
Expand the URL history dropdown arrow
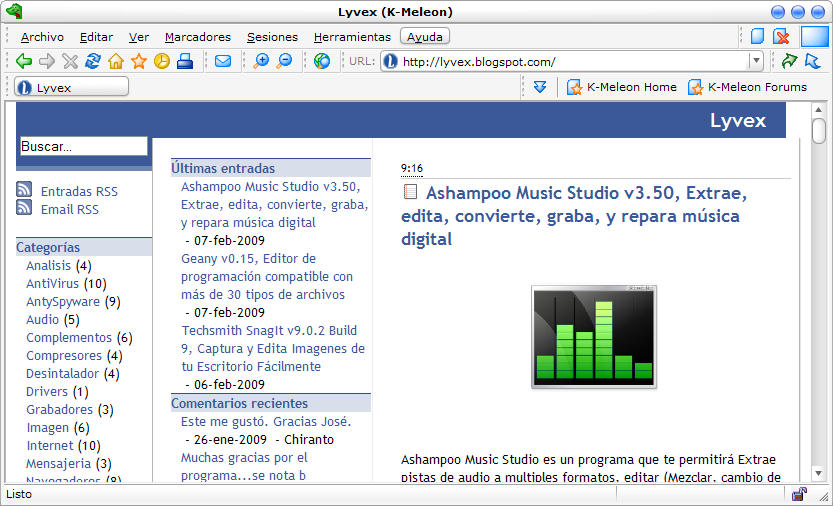(x=755, y=61)
